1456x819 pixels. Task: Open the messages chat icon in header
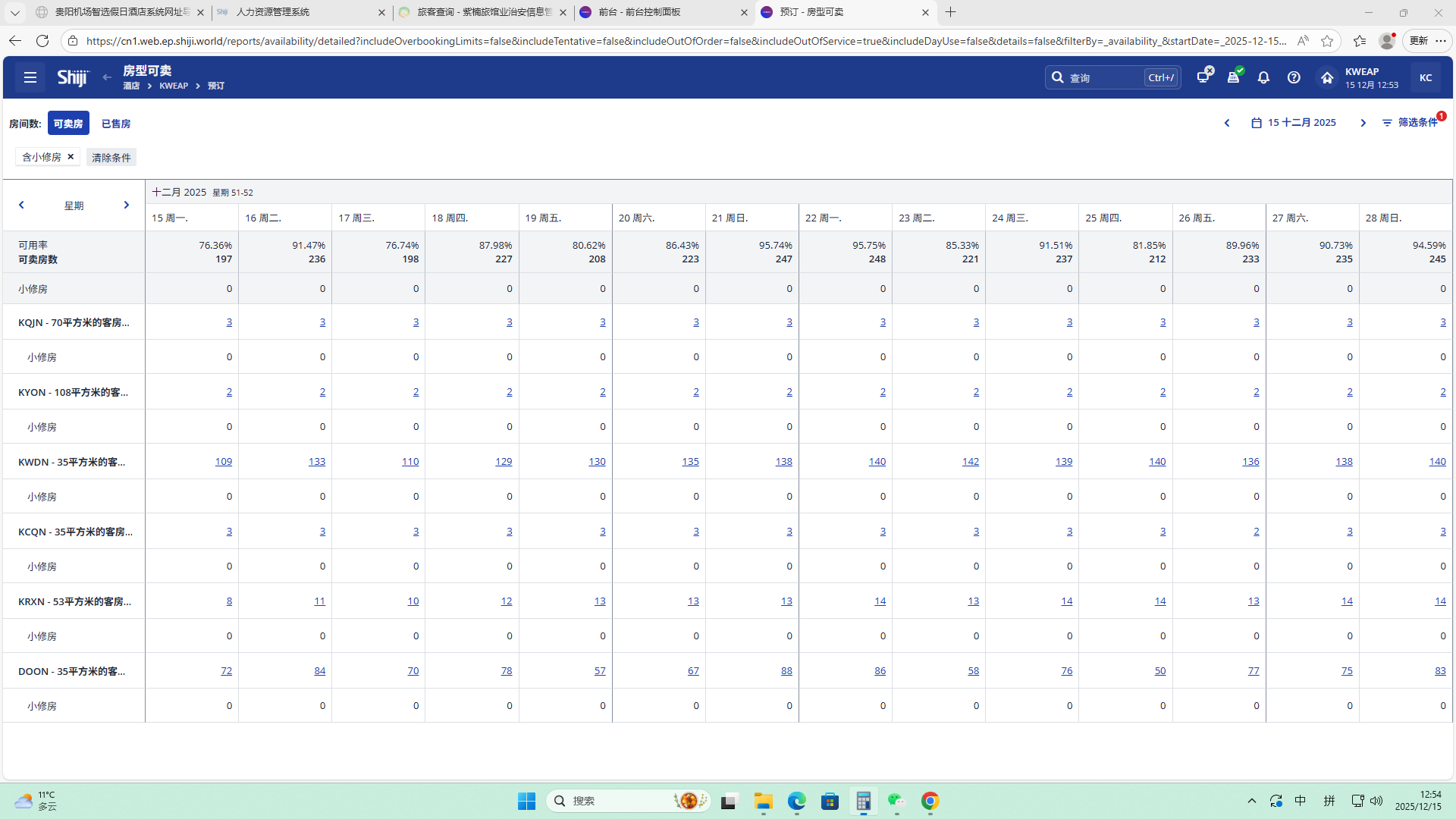pyautogui.click(x=1203, y=77)
